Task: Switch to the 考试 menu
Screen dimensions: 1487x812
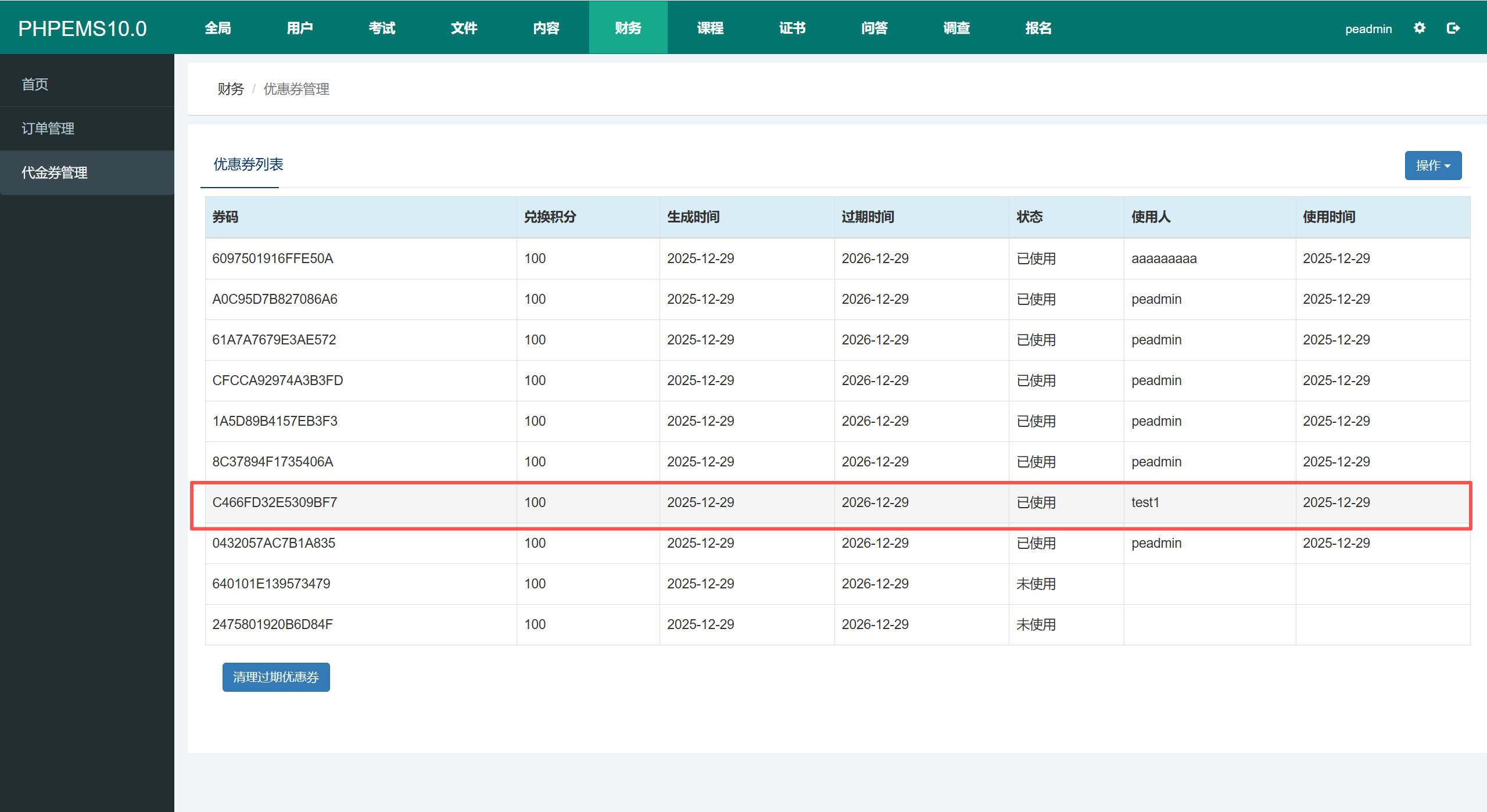Action: coord(382,28)
